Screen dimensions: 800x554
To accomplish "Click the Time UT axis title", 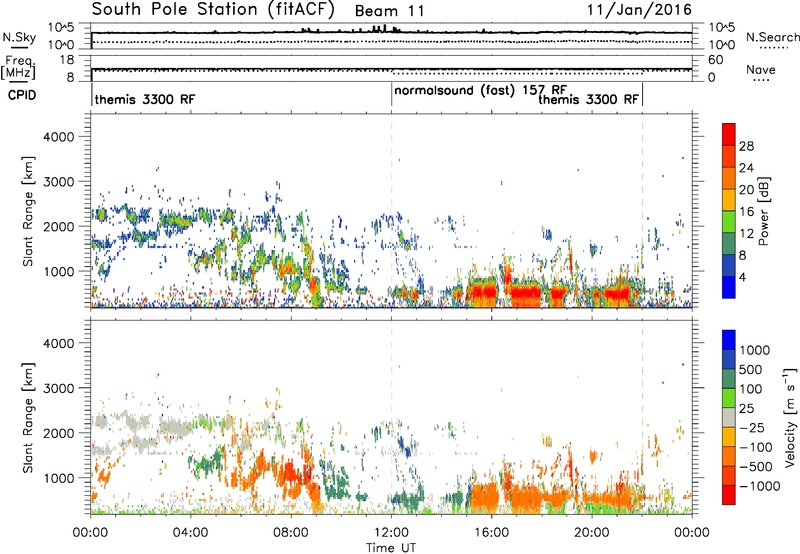I will pos(391,548).
